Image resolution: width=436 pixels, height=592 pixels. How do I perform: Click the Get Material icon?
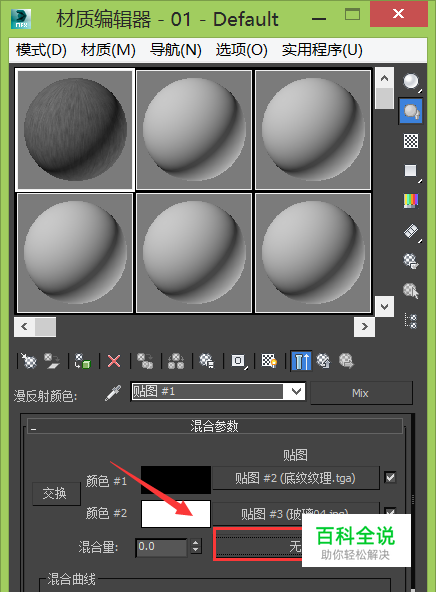click(x=29, y=361)
